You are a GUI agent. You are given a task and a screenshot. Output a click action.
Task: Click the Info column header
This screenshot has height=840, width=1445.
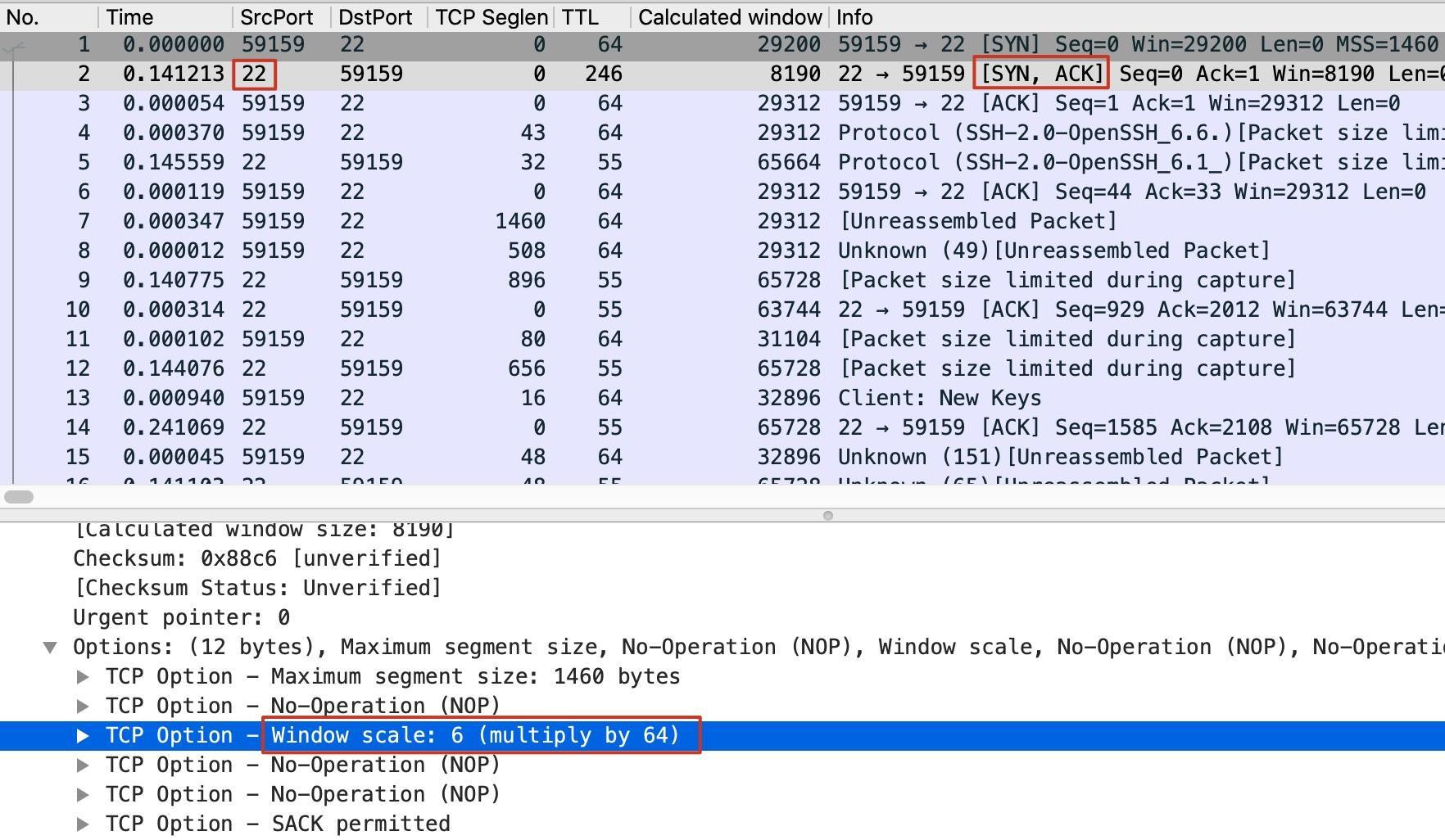pyautogui.click(x=854, y=17)
